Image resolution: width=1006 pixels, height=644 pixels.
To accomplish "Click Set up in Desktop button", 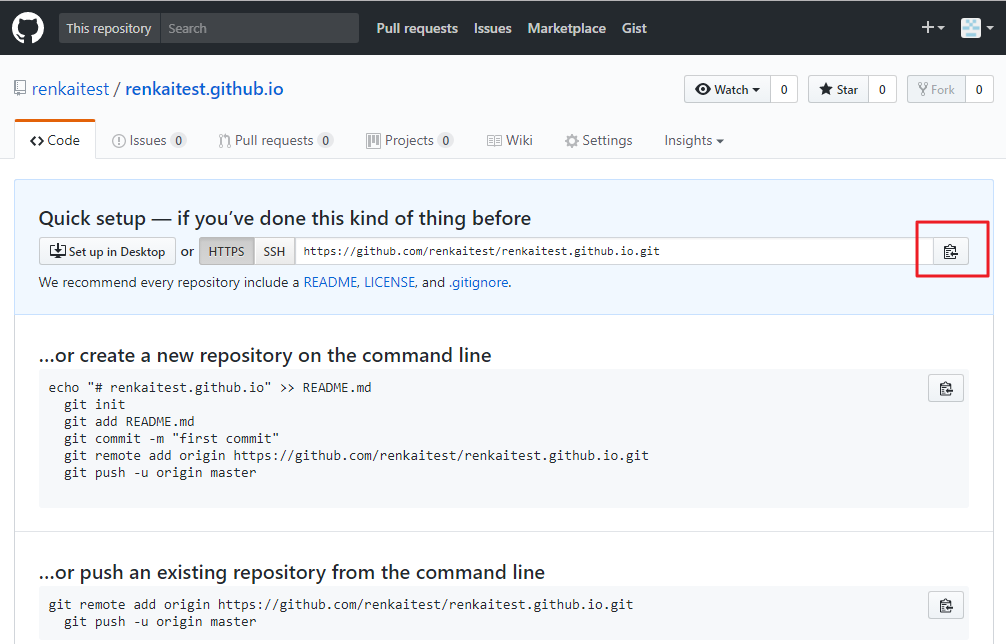I will (x=107, y=251).
